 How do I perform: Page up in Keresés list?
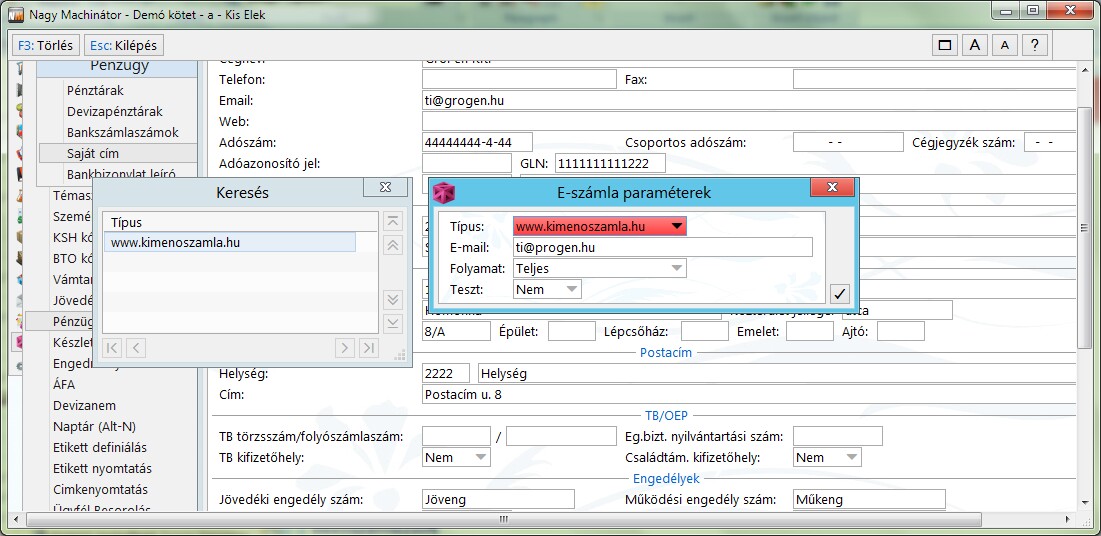click(x=393, y=245)
